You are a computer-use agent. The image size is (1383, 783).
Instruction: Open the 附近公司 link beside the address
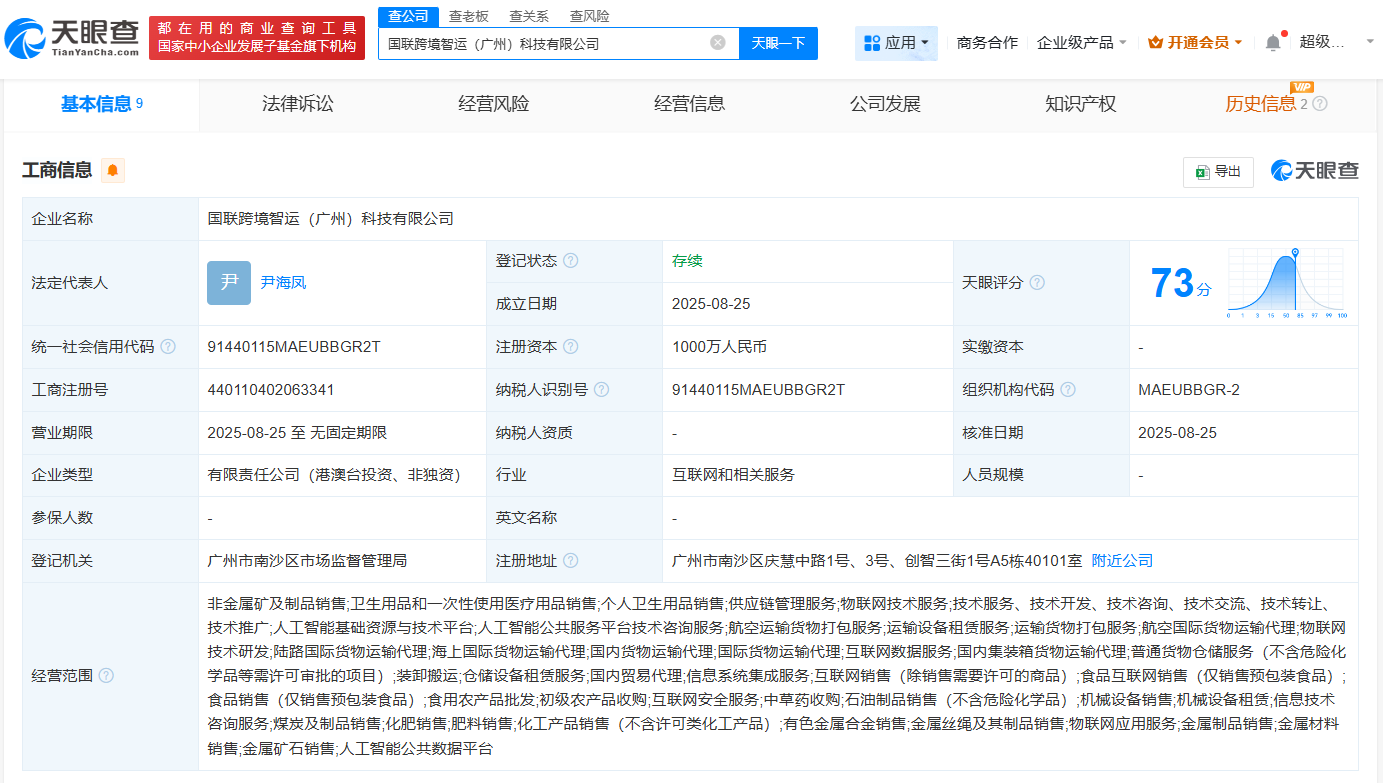[x=1120, y=560]
